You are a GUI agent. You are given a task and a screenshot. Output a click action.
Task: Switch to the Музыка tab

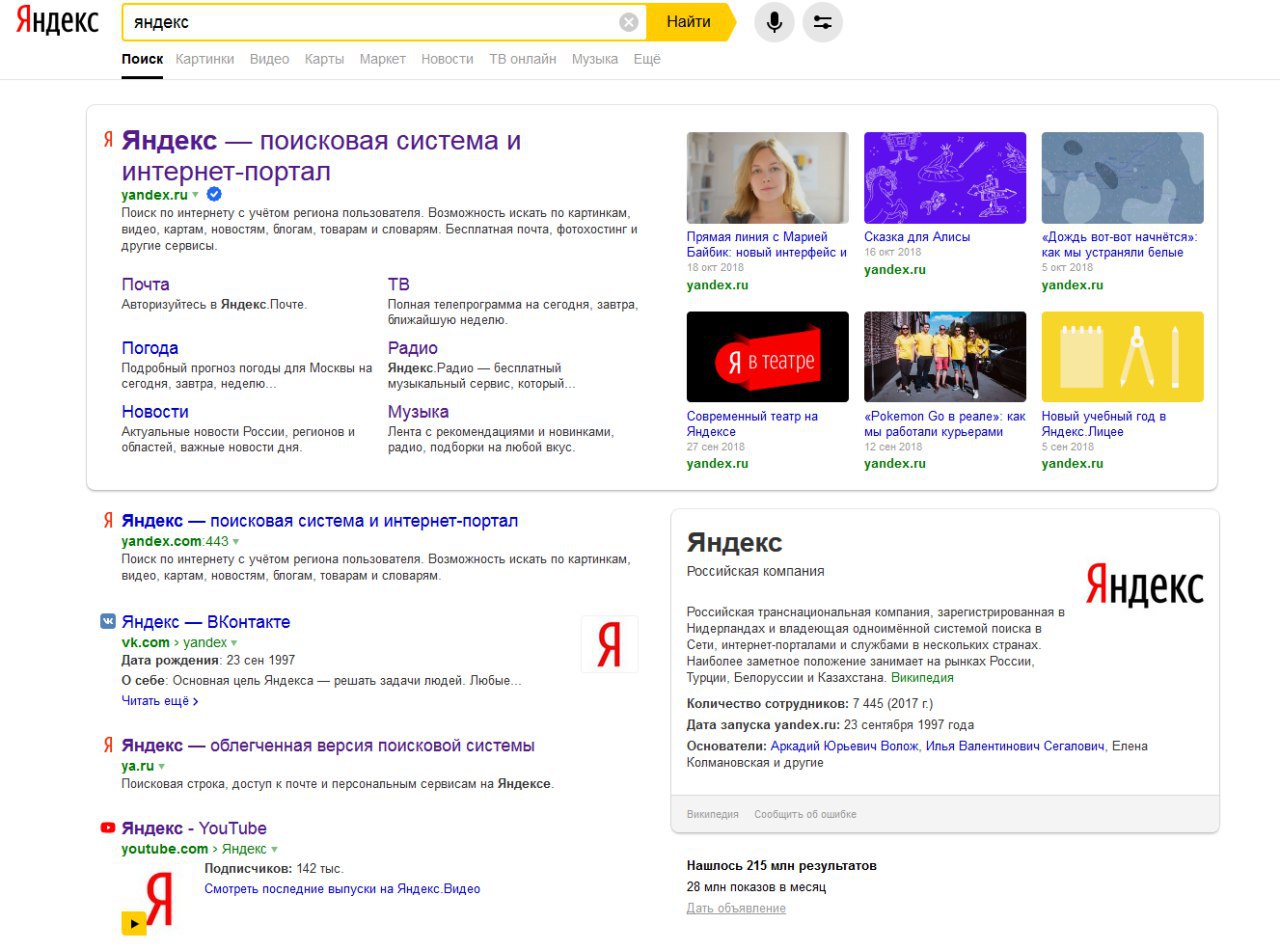click(x=595, y=59)
